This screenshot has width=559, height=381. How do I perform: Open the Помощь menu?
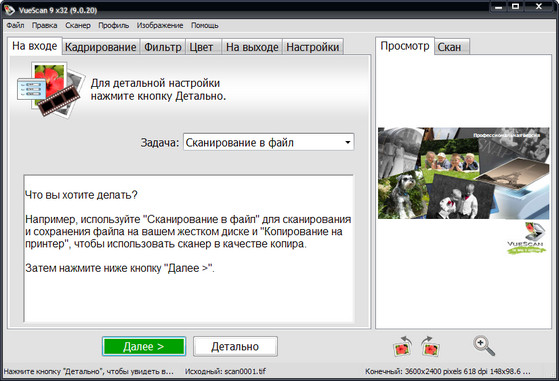205,25
